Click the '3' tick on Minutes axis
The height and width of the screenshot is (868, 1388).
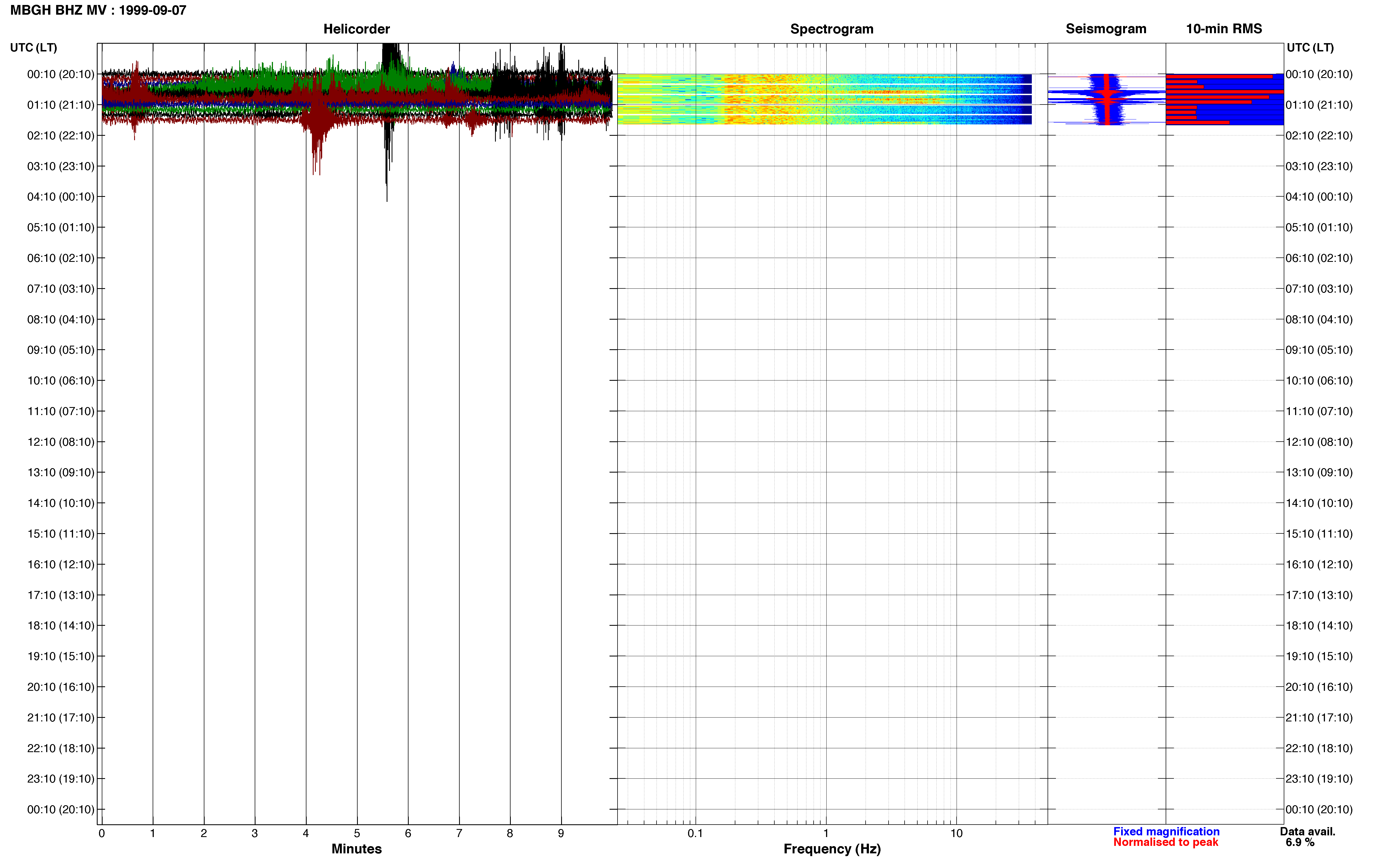pyautogui.click(x=255, y=833)
